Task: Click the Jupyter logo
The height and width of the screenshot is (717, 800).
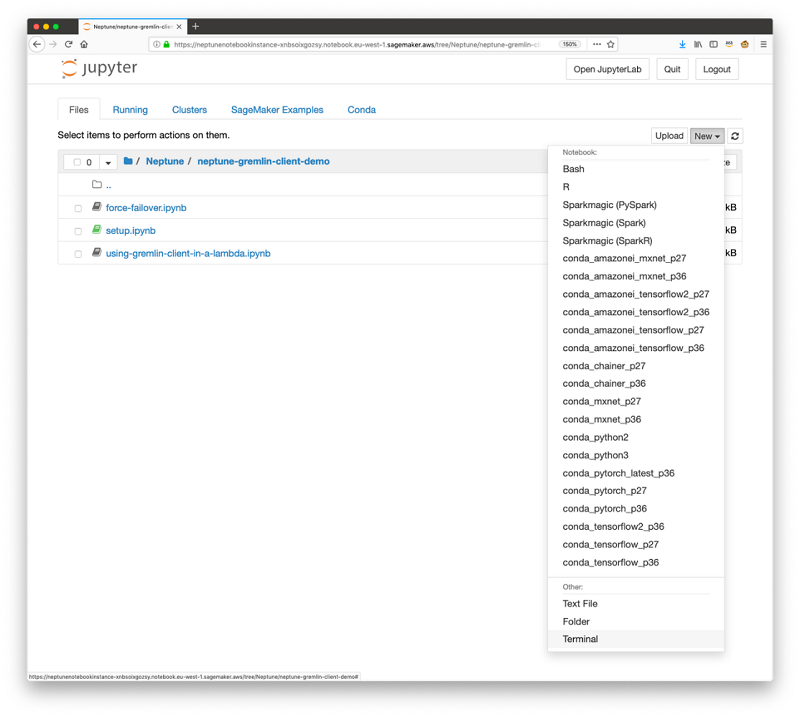Action: coord(99,68)
